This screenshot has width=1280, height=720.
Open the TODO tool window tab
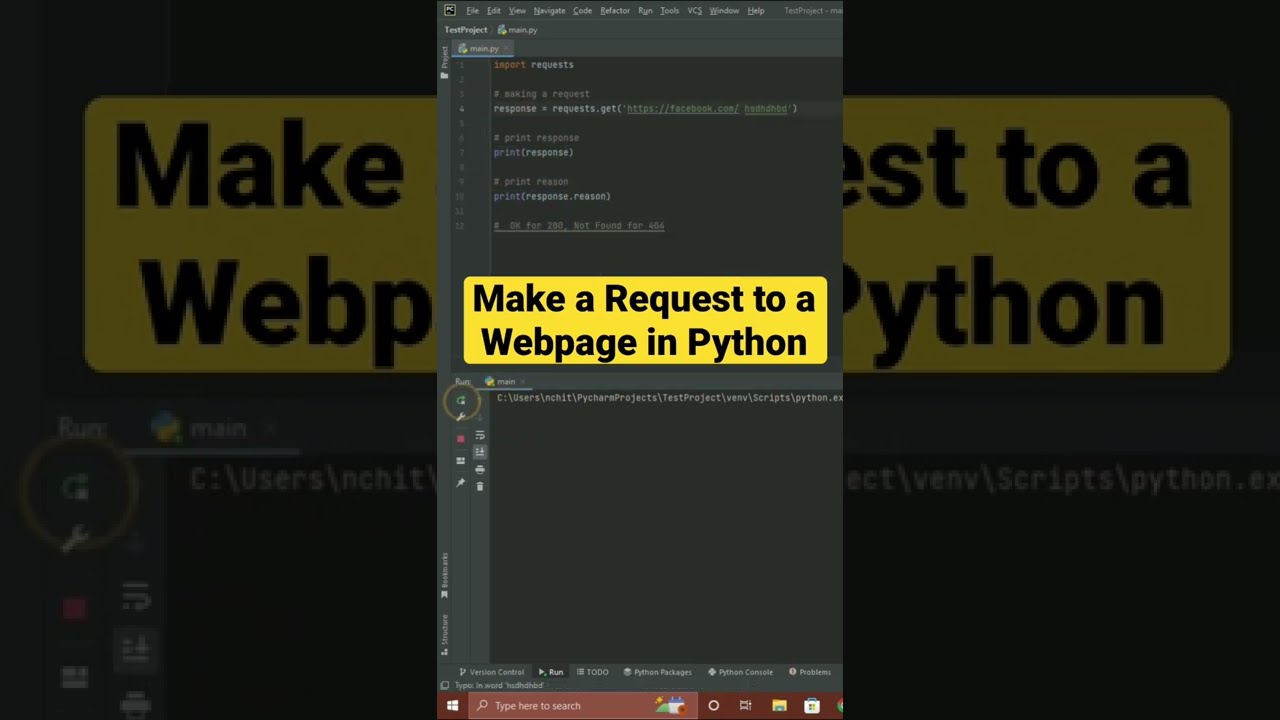pos(593,672)
